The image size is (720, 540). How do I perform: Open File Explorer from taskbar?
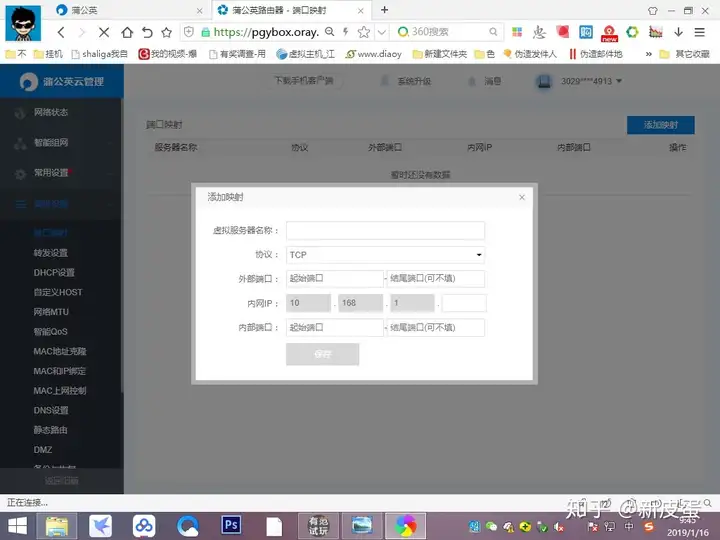57,526
